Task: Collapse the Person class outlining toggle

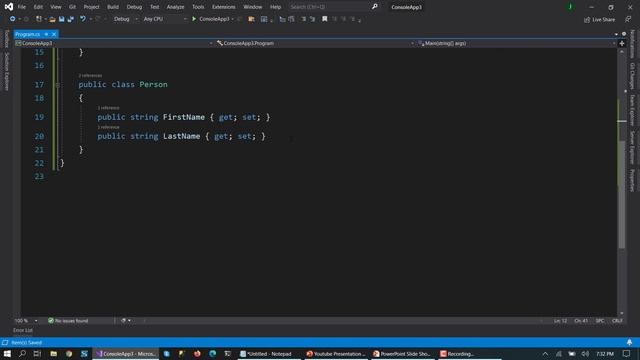Action: coord(58,84)
